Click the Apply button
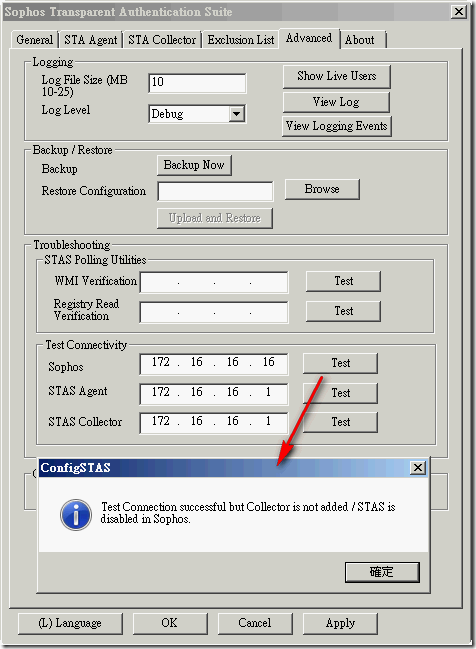 coord(340,623)
